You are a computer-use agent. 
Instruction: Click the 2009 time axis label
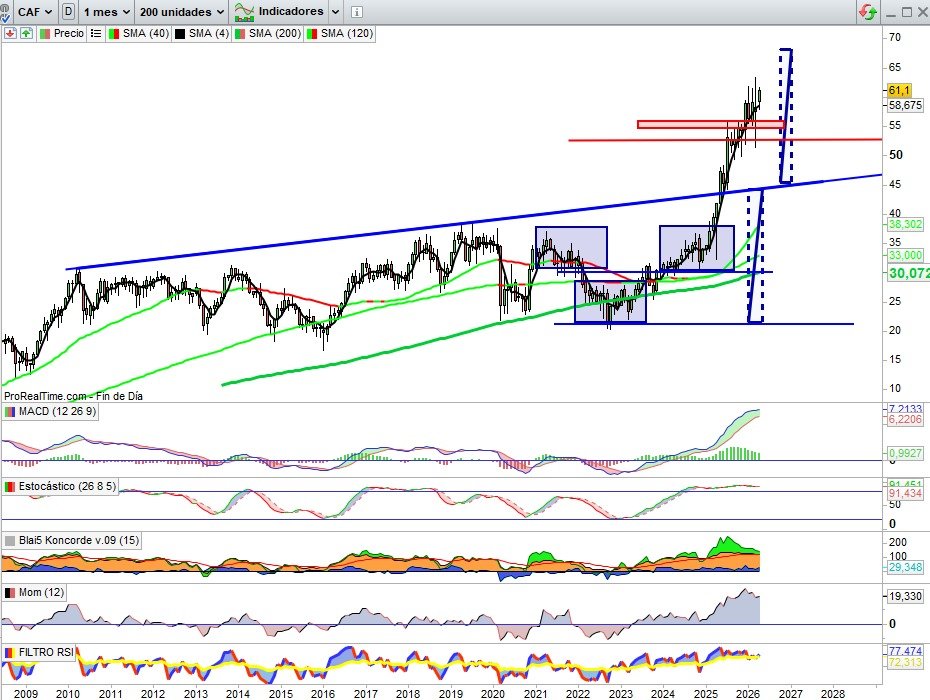26,693
